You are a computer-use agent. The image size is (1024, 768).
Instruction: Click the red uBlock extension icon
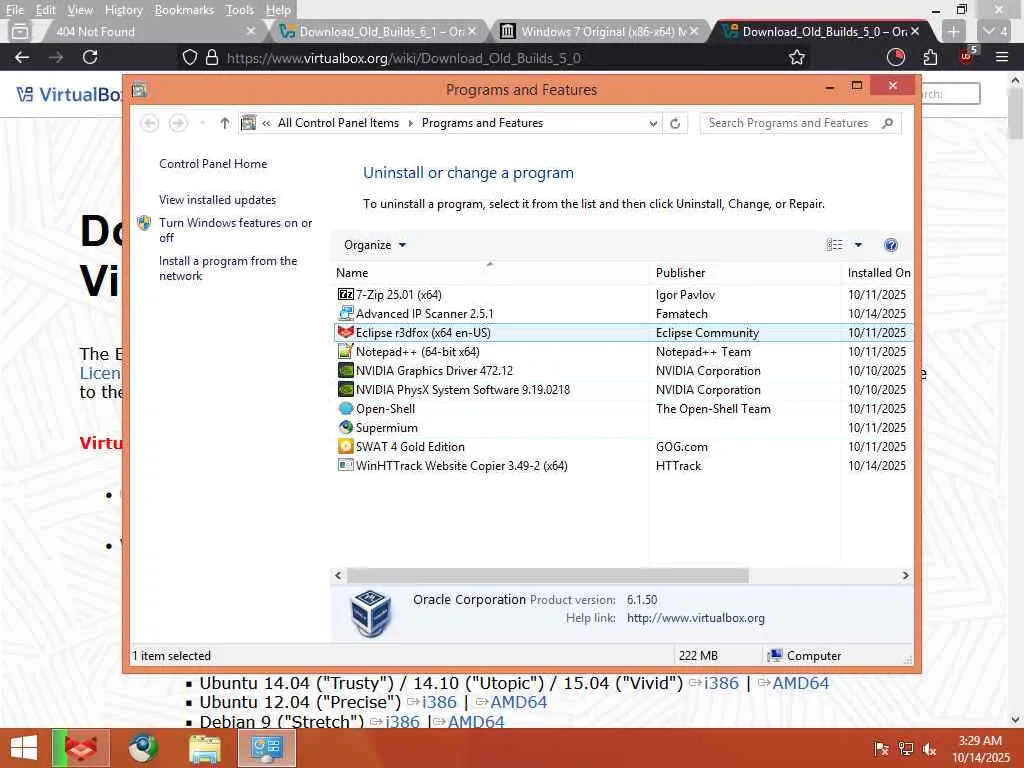(x=966, y=56)
